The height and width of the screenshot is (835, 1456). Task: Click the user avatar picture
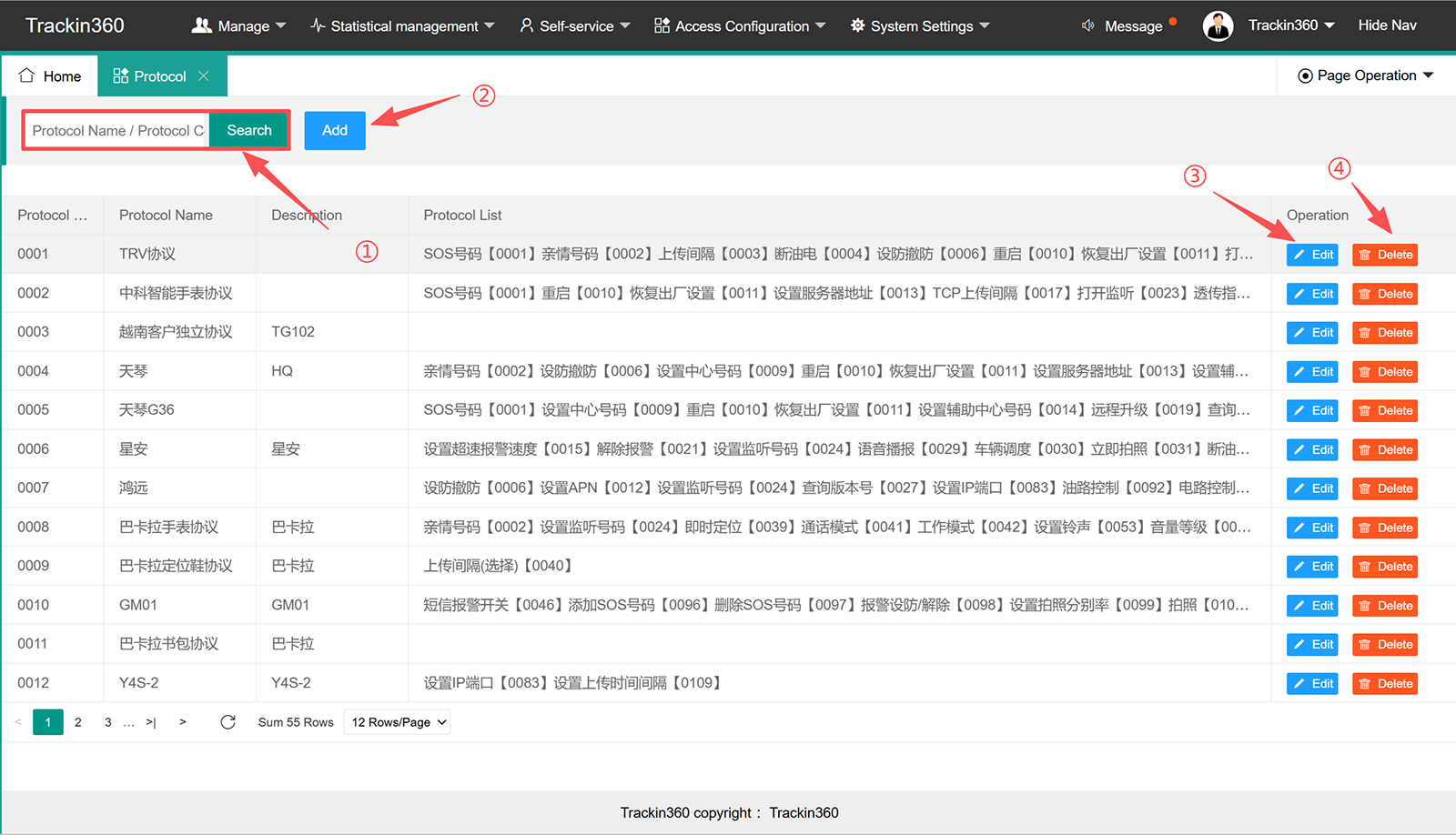[1218, 25]
